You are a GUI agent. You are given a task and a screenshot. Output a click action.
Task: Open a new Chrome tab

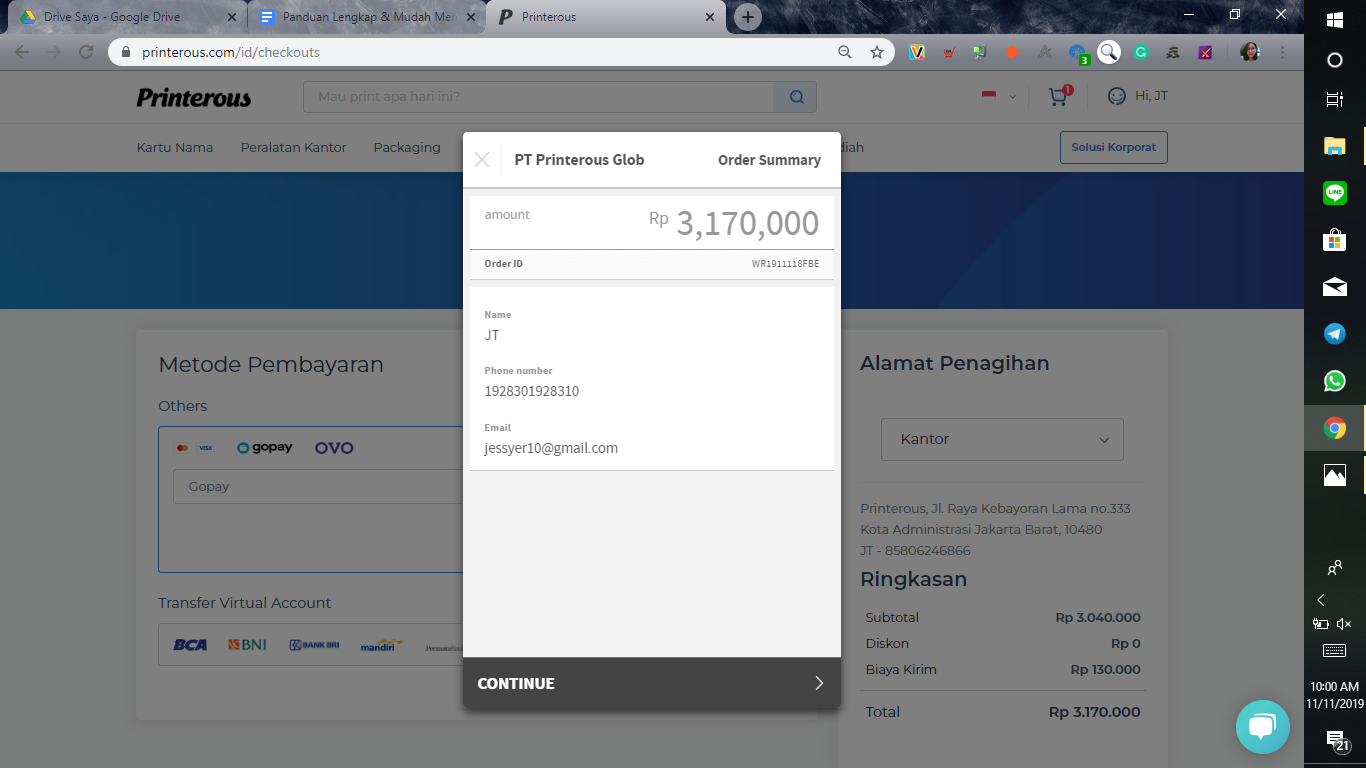(x=747, y=17)
